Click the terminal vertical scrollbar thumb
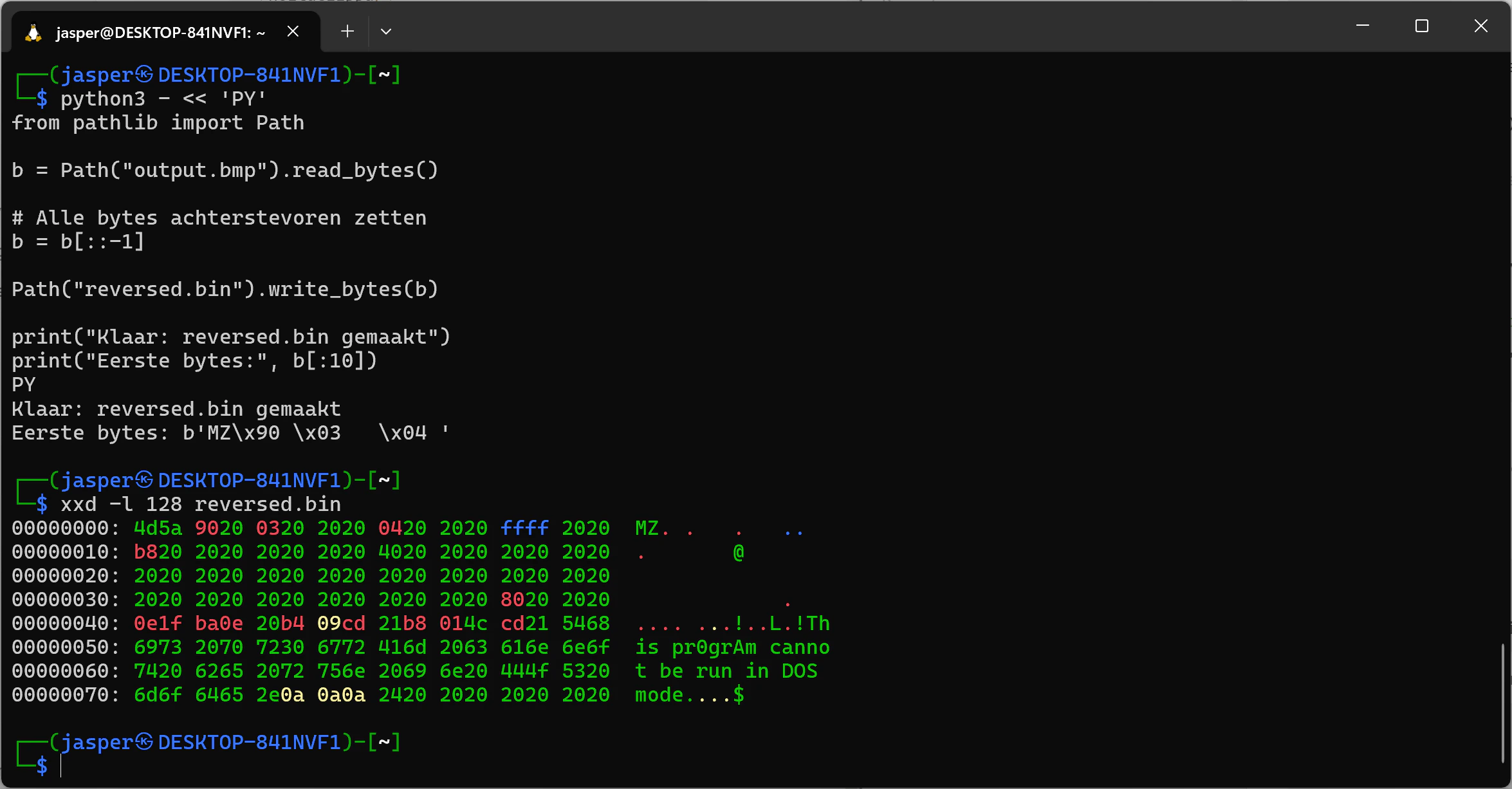 click(x=1503, y=703)
